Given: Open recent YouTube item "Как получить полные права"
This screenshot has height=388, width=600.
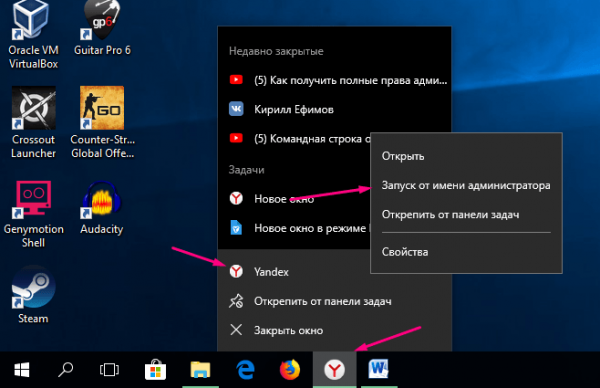Looking at the screenshot, I should (x=334, y=80).
